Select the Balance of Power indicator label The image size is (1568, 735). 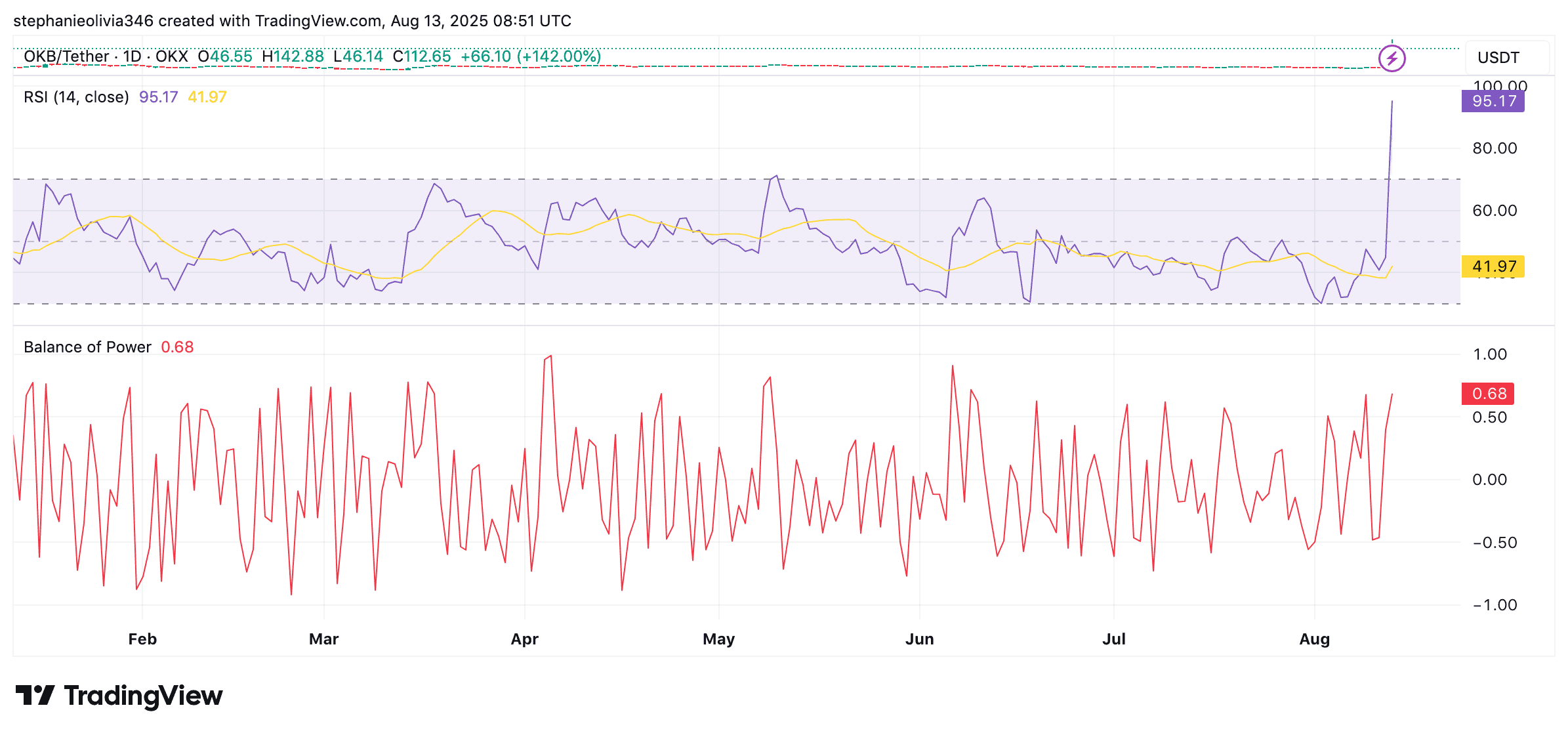tap(87, 347)
